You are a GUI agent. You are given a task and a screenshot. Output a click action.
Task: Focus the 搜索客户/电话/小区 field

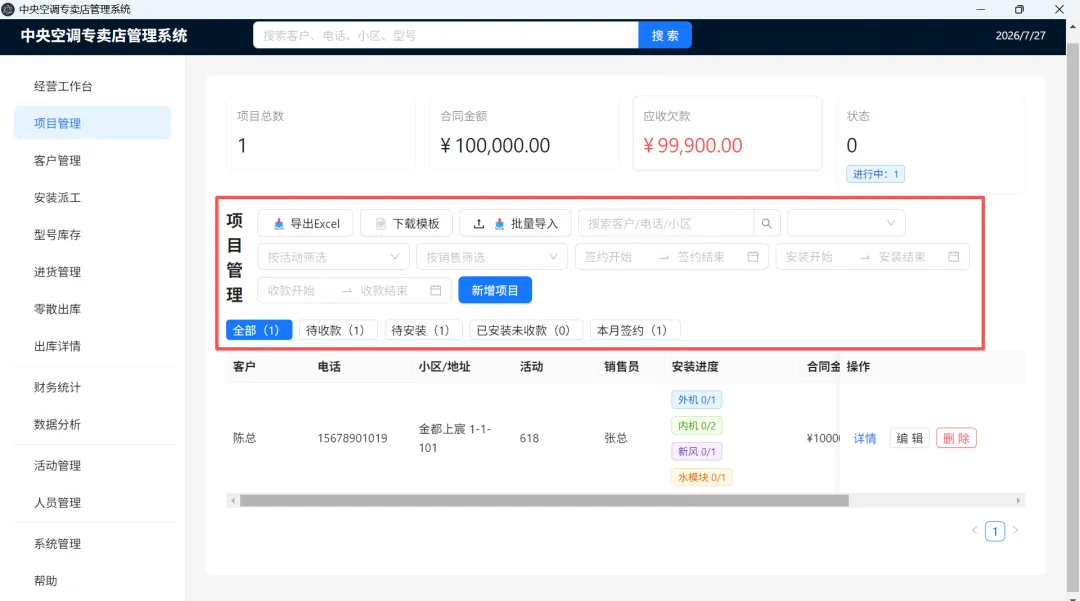666,224
